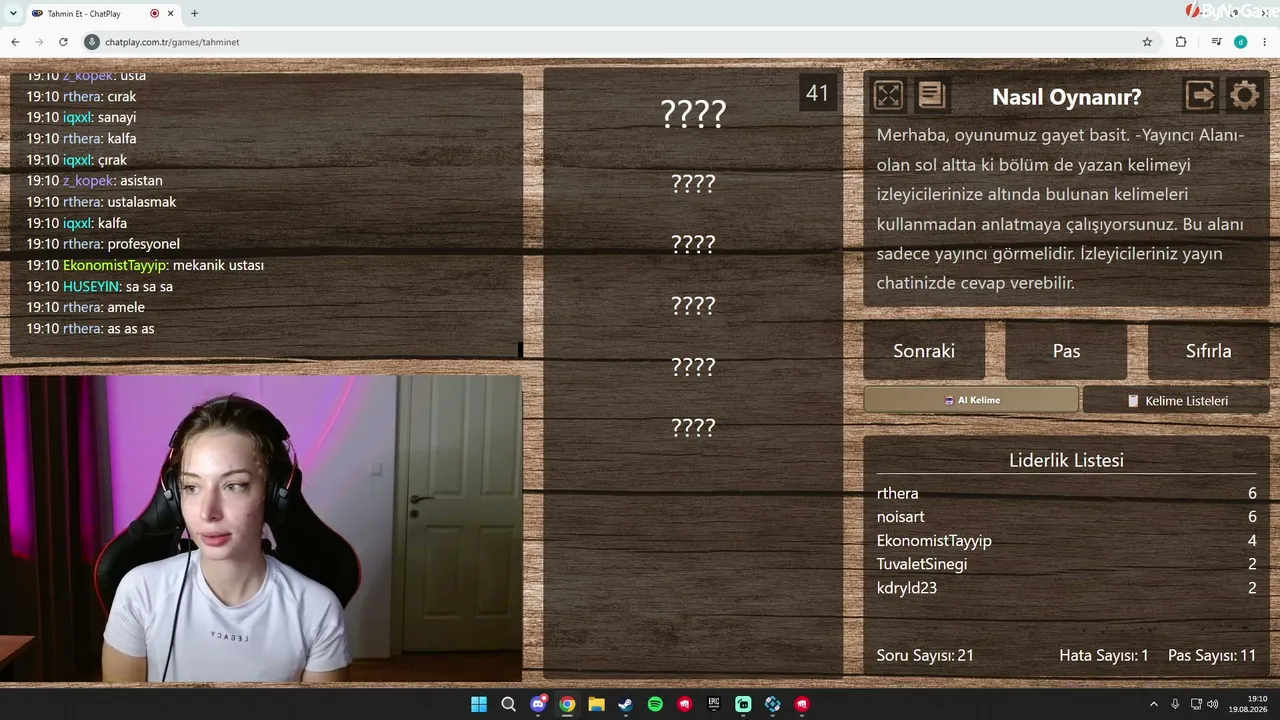Reload the chatplay page
1280x720 pixels.
63,42
